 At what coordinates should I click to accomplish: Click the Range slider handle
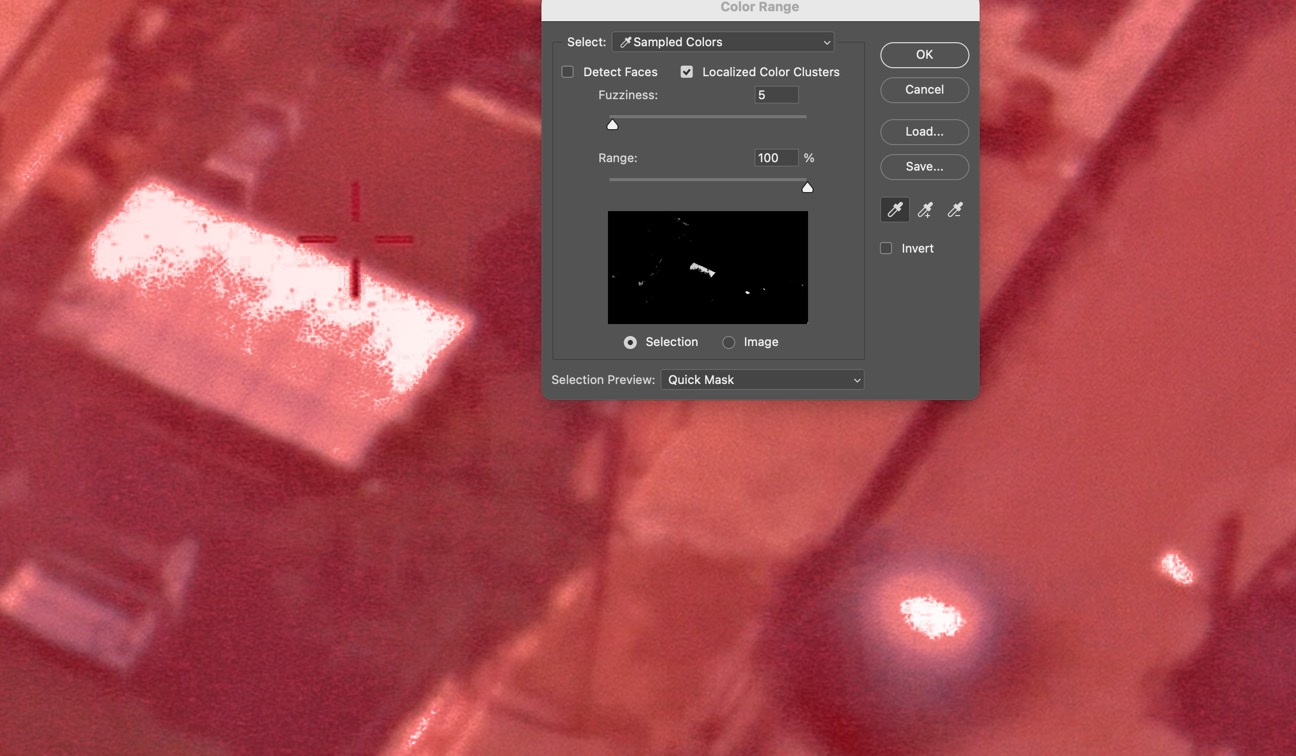pos(807,187)
